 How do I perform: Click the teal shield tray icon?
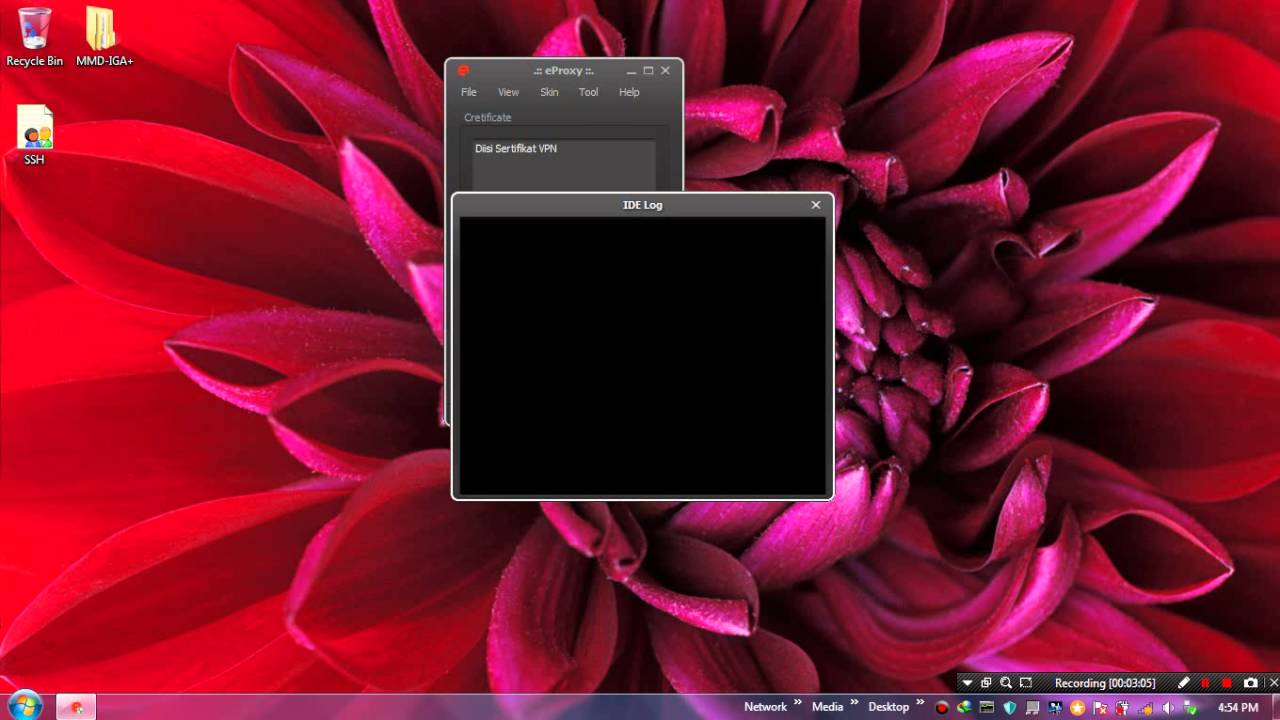[x=1010, y=708]
